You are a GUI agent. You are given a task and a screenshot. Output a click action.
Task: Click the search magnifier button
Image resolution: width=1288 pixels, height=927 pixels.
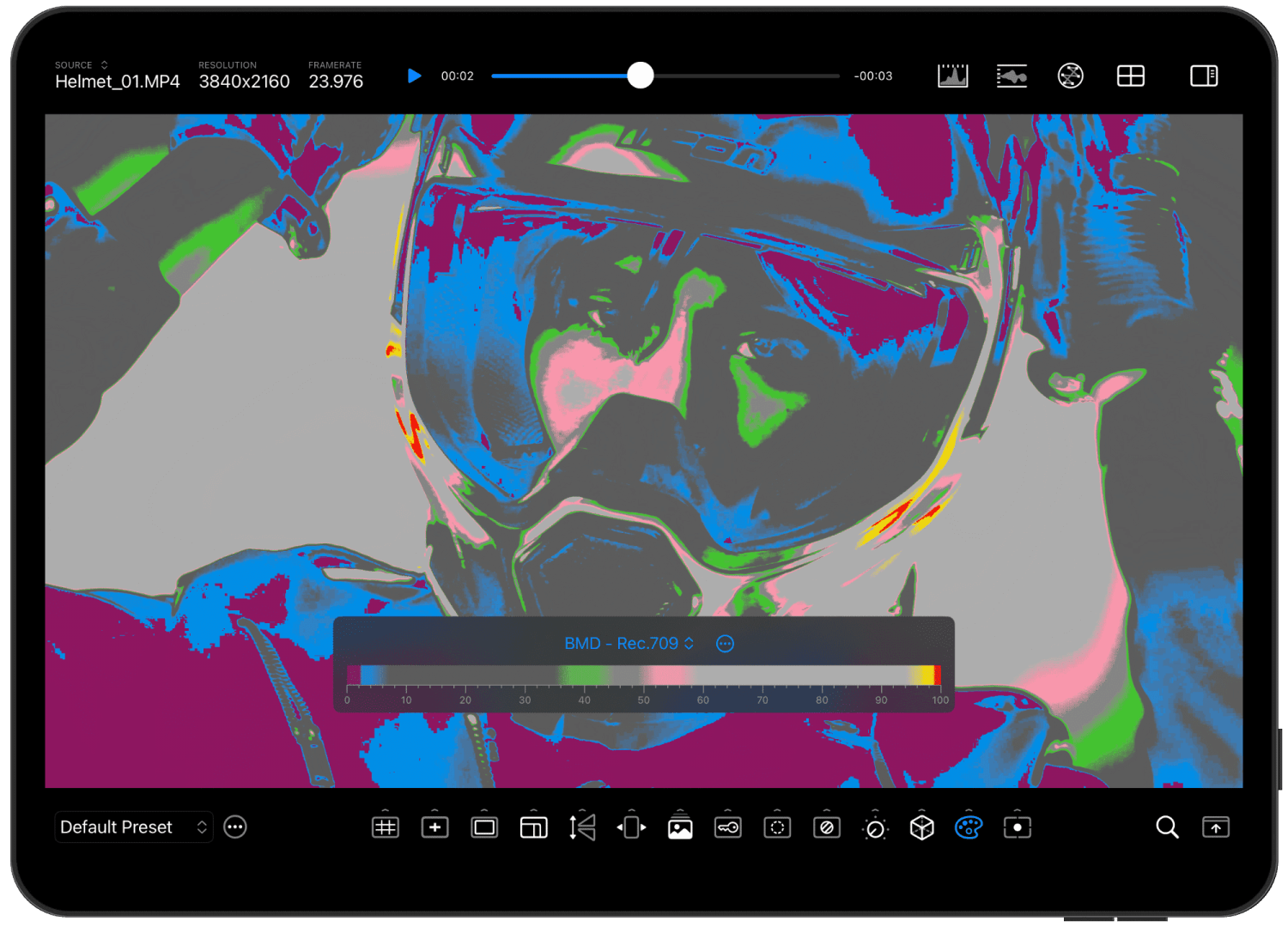[1166, 827]
